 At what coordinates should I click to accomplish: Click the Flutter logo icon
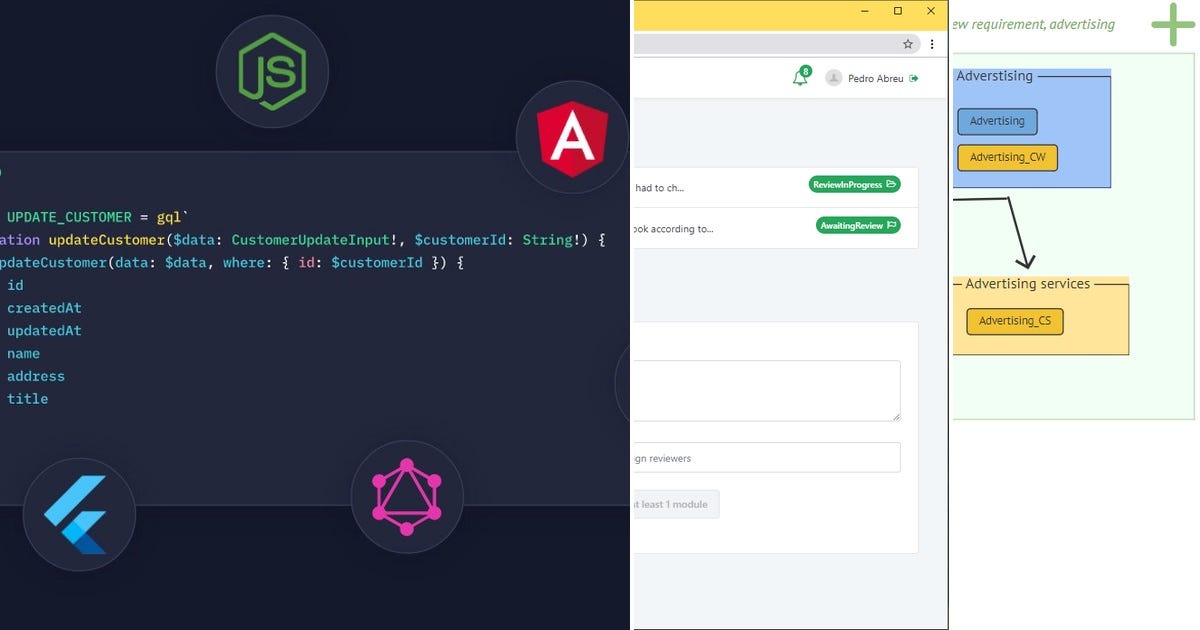[79, 515]
